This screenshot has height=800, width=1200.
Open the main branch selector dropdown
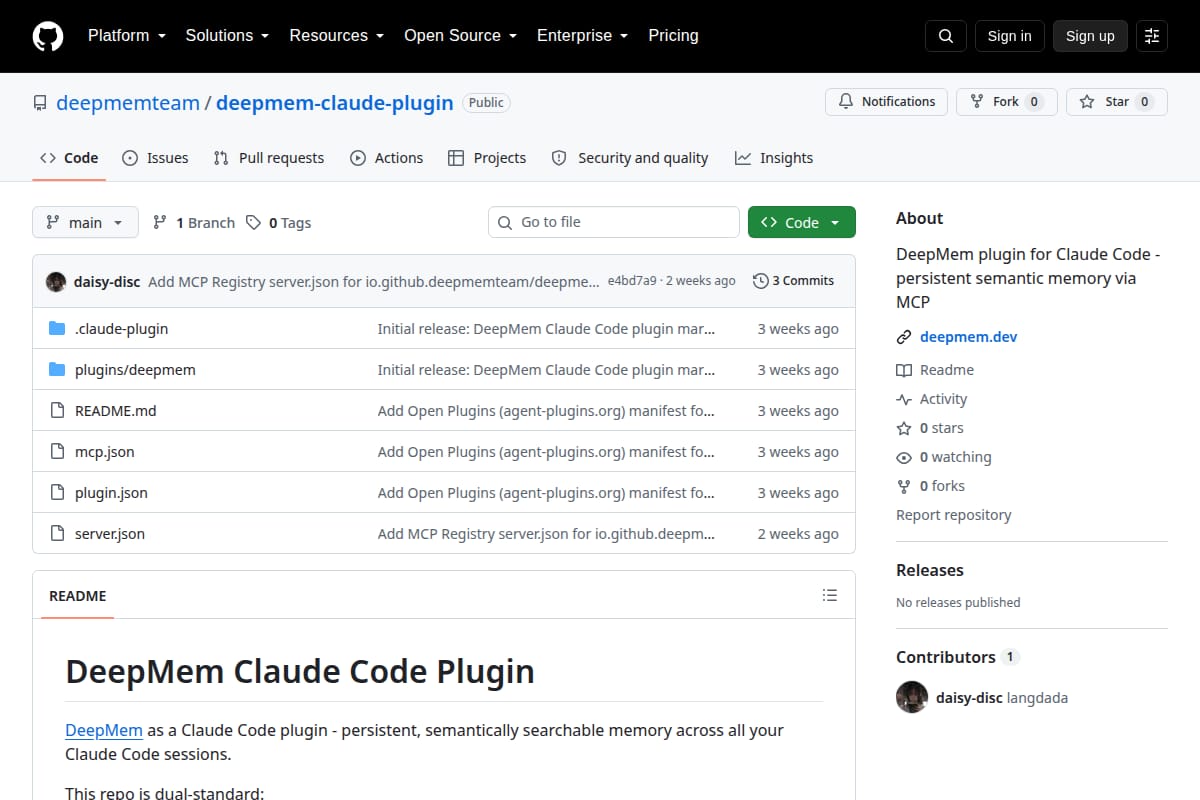[x=85, y=222]
